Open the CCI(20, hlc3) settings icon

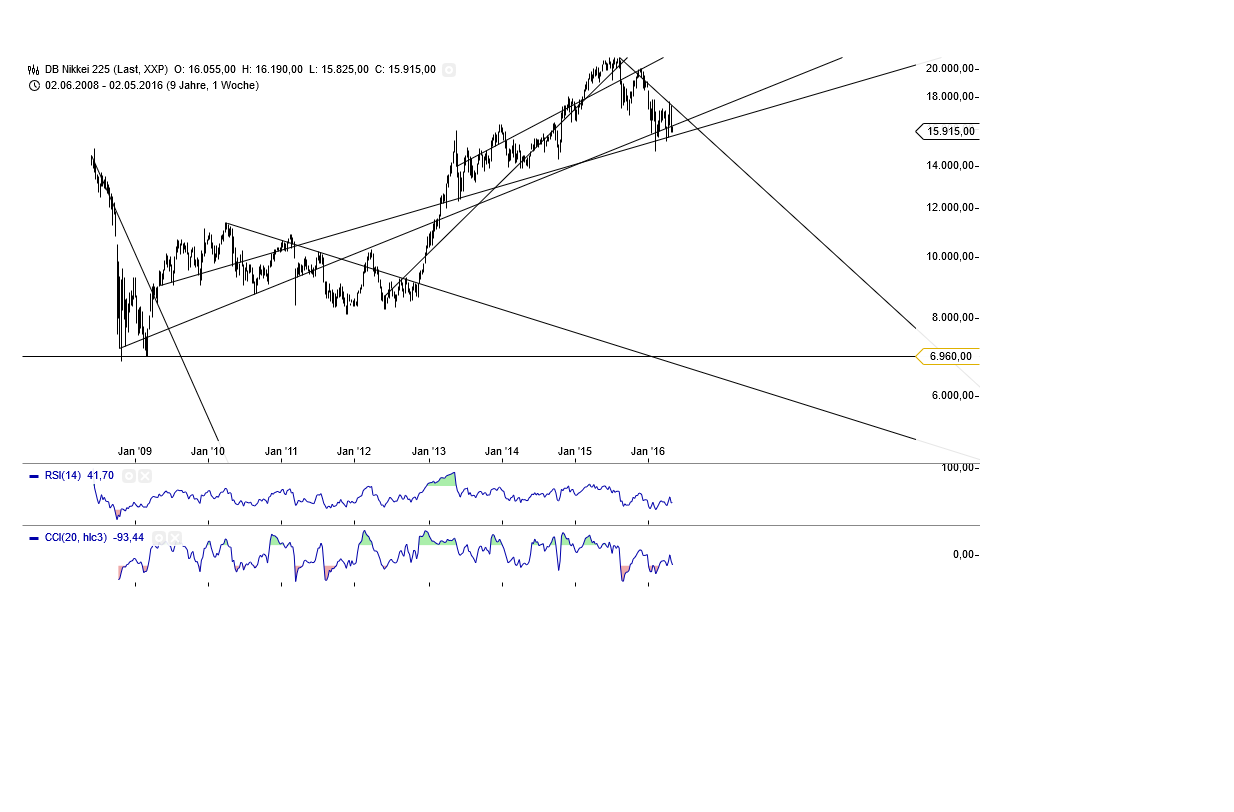point(158,538)
